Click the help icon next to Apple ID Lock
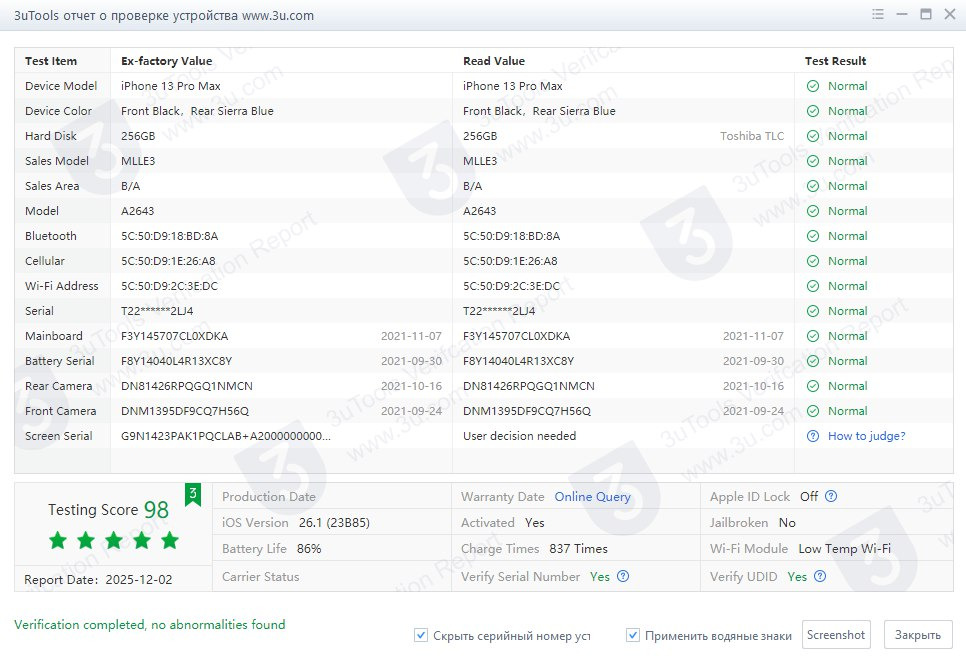Screen dimensions: 966x664 (x=831, y=497)
